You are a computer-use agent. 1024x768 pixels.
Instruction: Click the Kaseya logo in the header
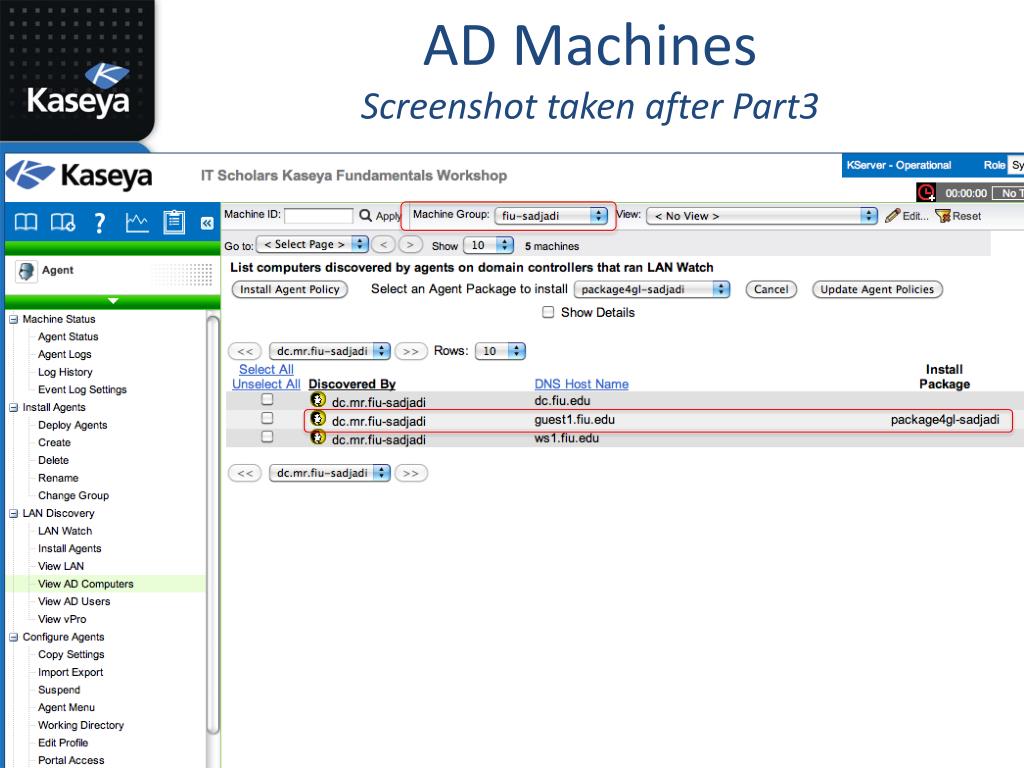click(80, 175)
